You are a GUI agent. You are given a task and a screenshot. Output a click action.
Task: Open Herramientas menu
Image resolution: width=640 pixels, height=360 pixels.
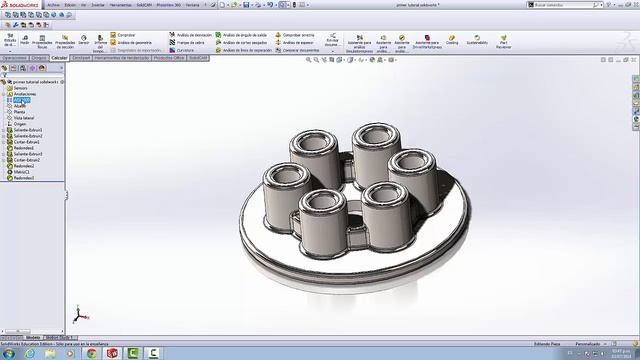(x=120, y=5)
